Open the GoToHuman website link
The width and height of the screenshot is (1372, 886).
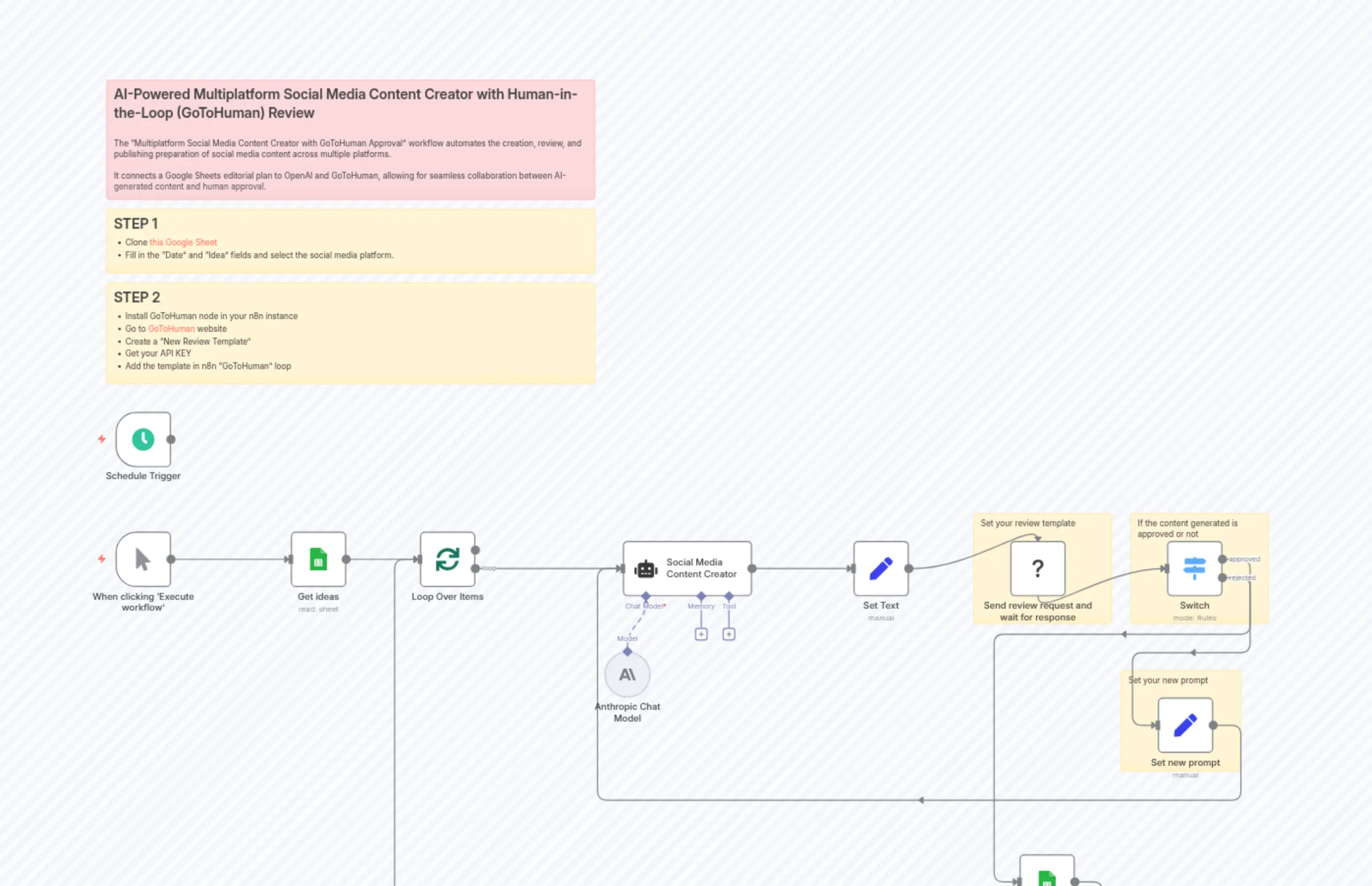[171, 328]
